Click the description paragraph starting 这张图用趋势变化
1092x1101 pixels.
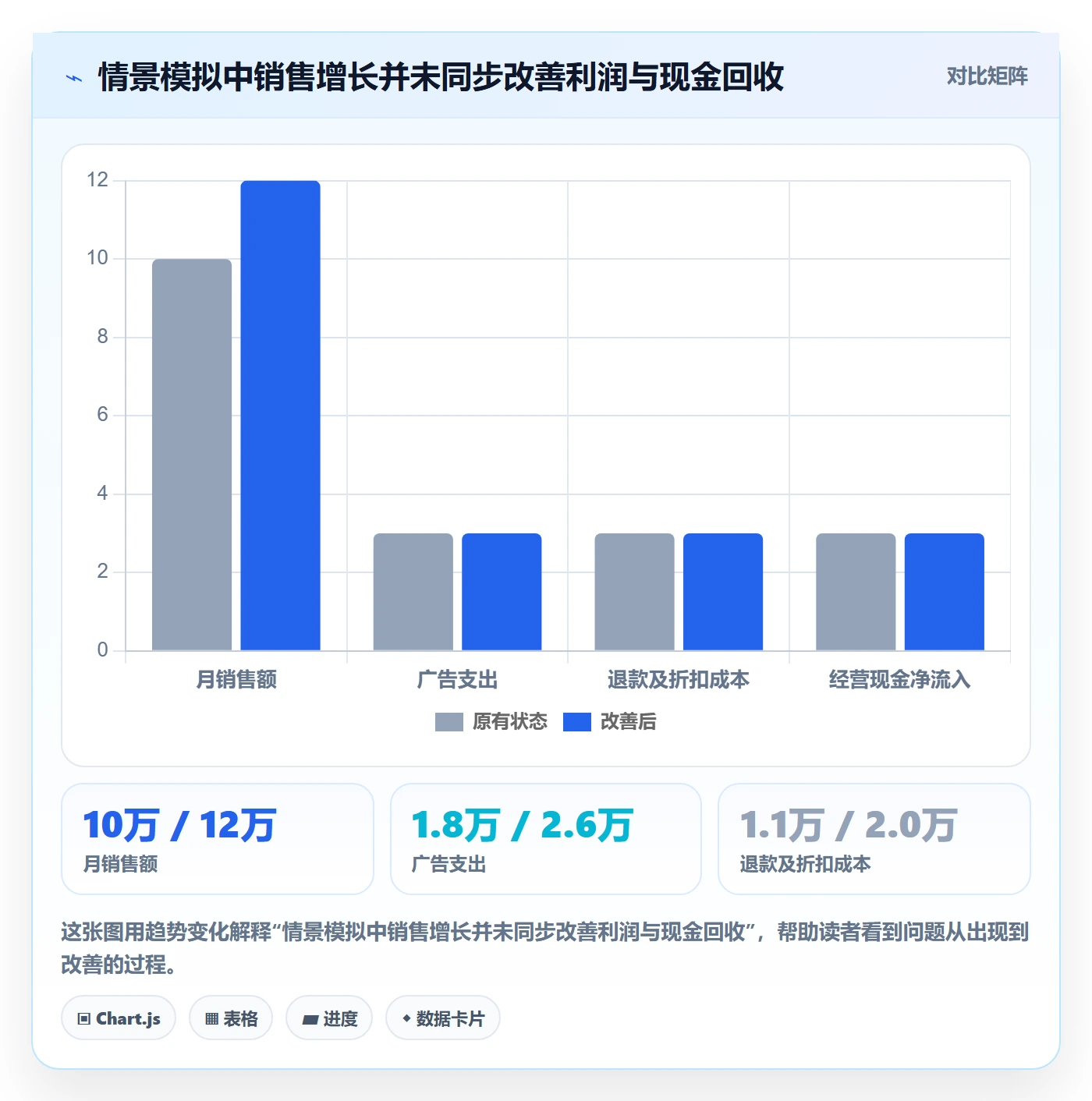pyautogui.click(x=545, y=948)
